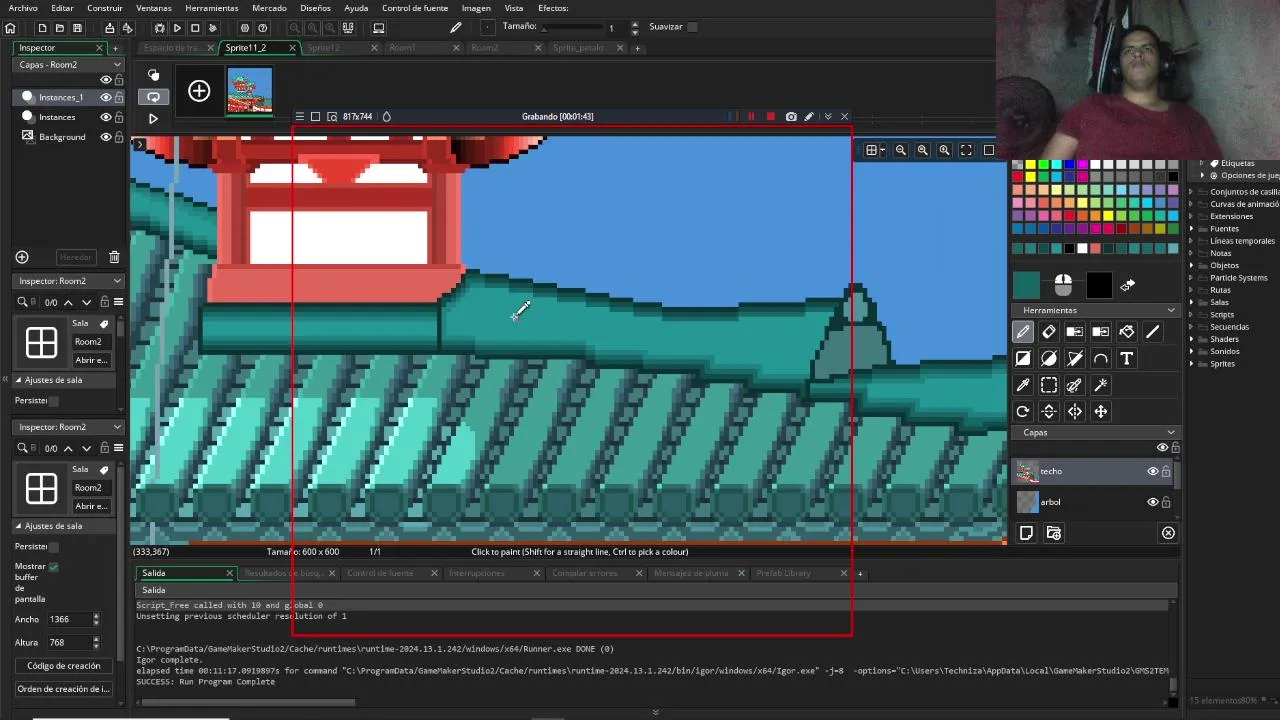Click the Orden de creación de instancias button

pyautogui.click(x=64, y=689)
